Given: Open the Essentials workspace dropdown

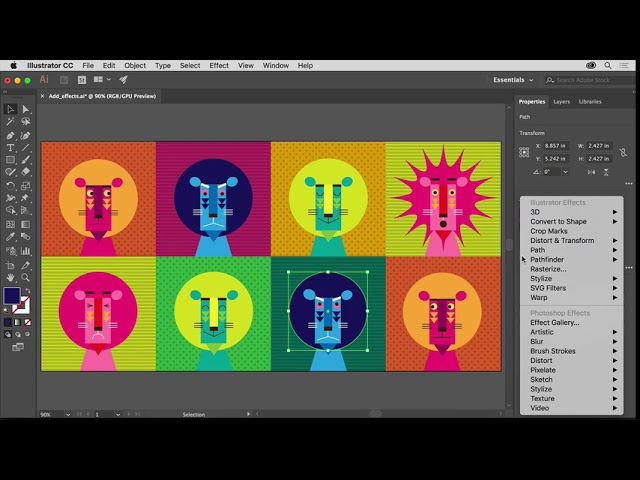Looking at the screenshot, I should click(513, 80).
